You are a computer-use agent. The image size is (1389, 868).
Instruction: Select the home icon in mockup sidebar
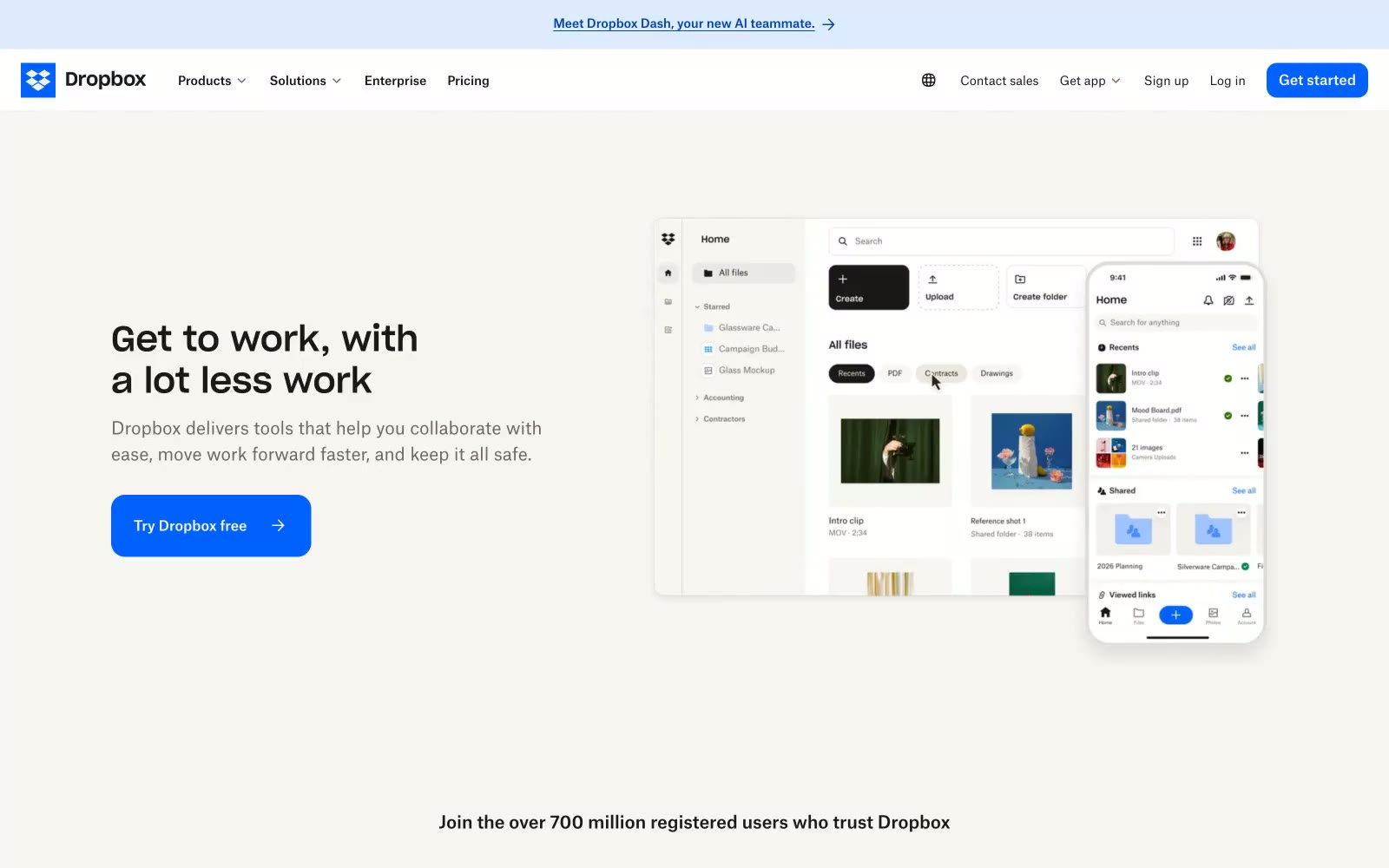click(668, 273)
